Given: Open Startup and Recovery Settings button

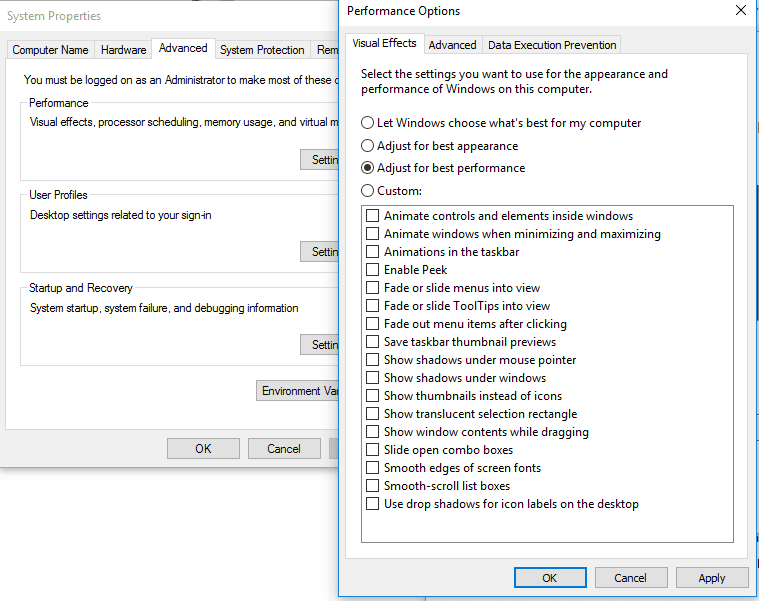Looking at the screenshot, I should tap(319, 345).
